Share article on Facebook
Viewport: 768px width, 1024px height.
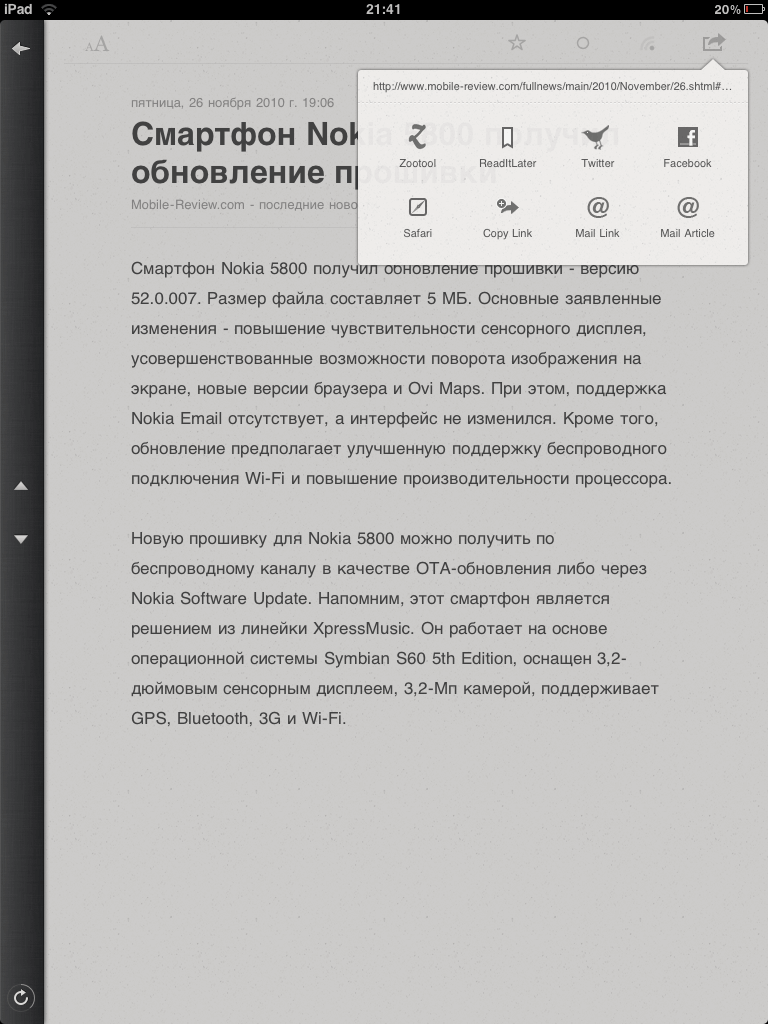(687, 146)
